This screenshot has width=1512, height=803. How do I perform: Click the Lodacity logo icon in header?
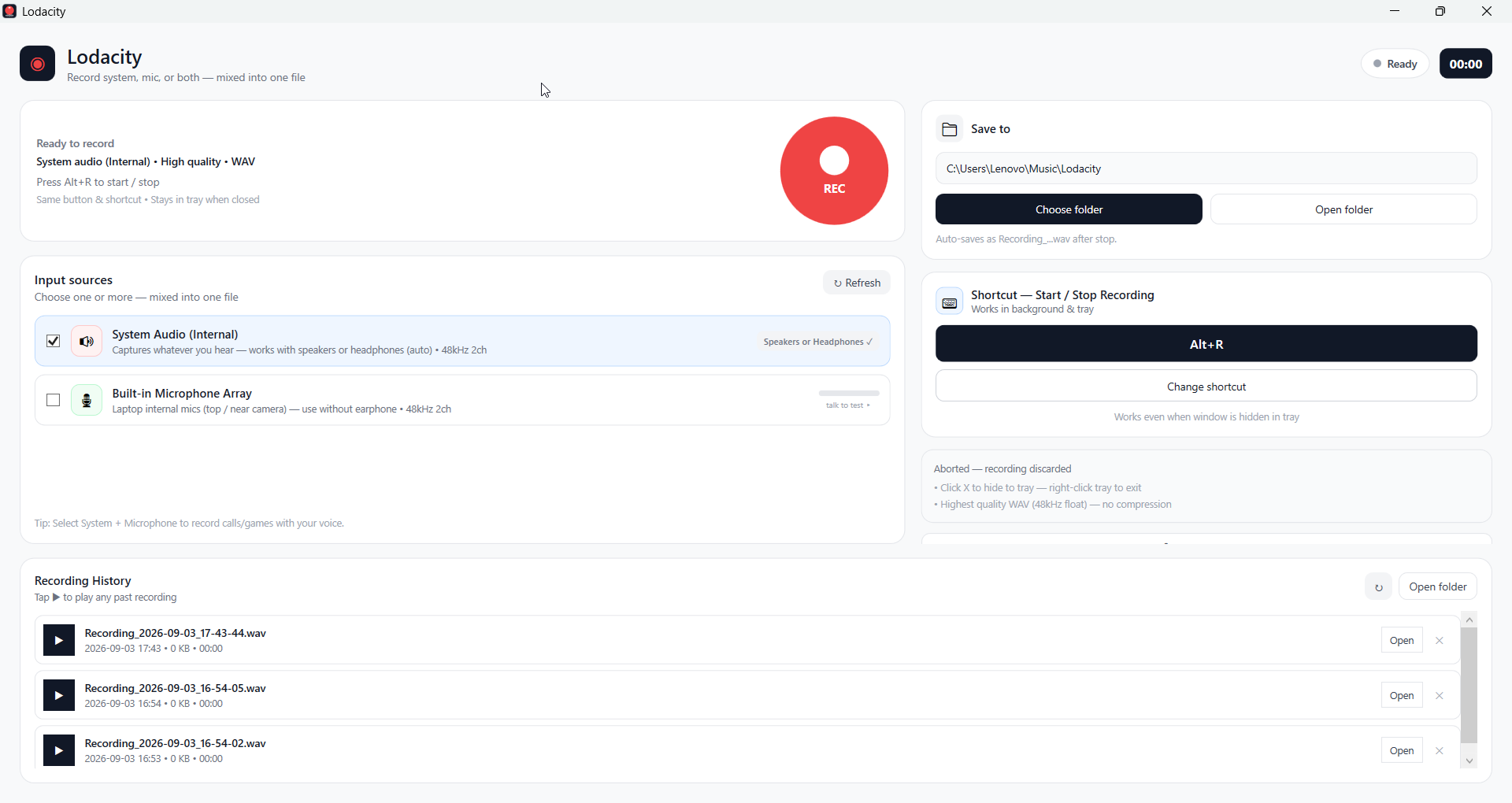click(x=37, y=64)
